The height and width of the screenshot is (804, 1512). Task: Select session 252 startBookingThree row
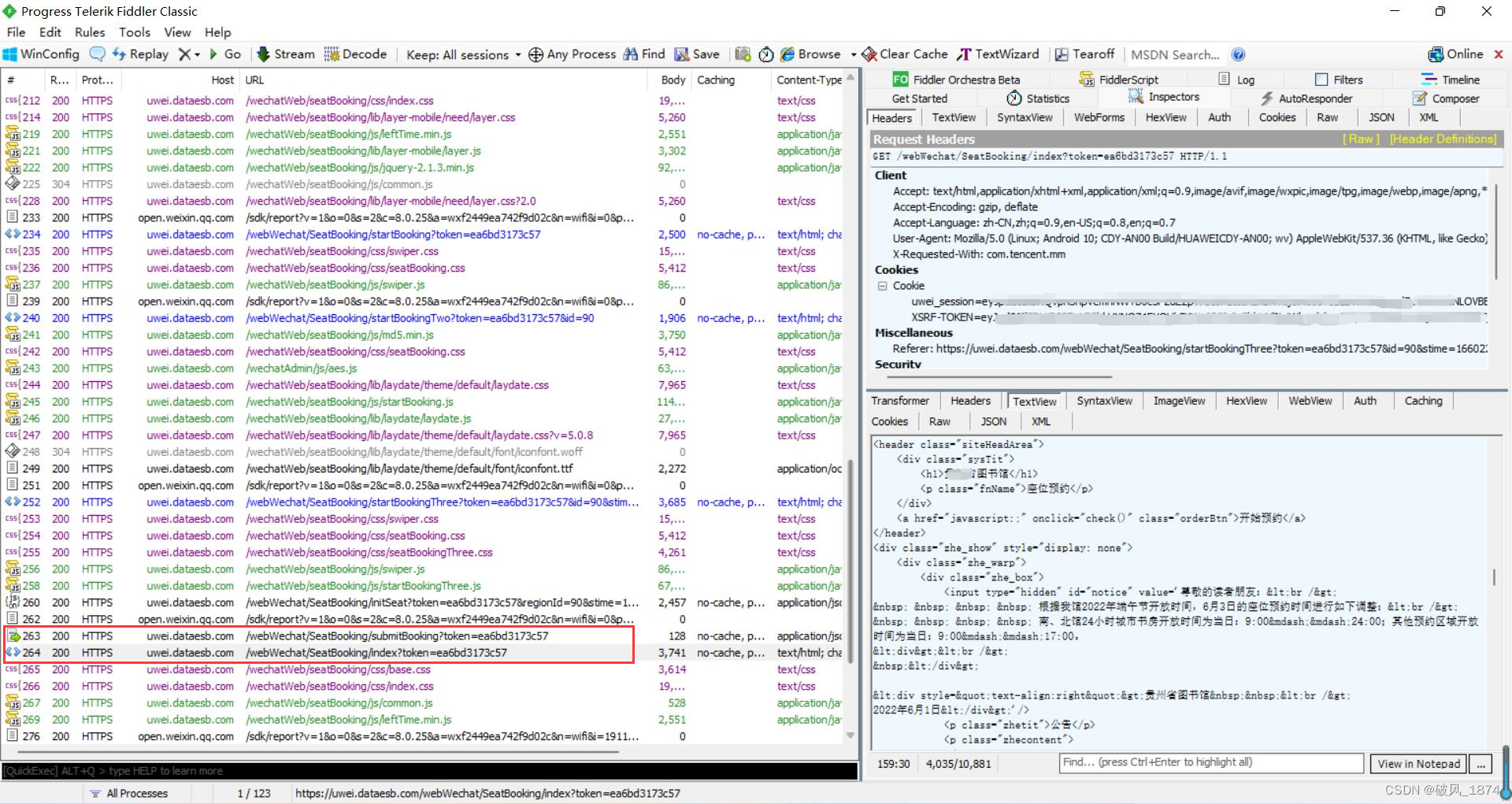(x=424, y=502)
